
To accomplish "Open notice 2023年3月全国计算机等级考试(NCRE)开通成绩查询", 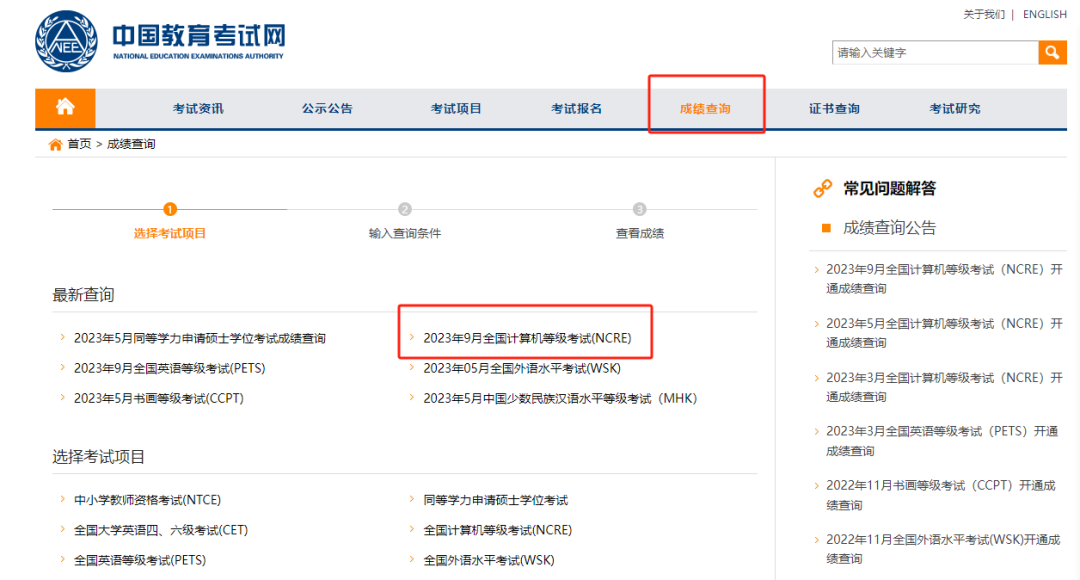I will 944,387.
